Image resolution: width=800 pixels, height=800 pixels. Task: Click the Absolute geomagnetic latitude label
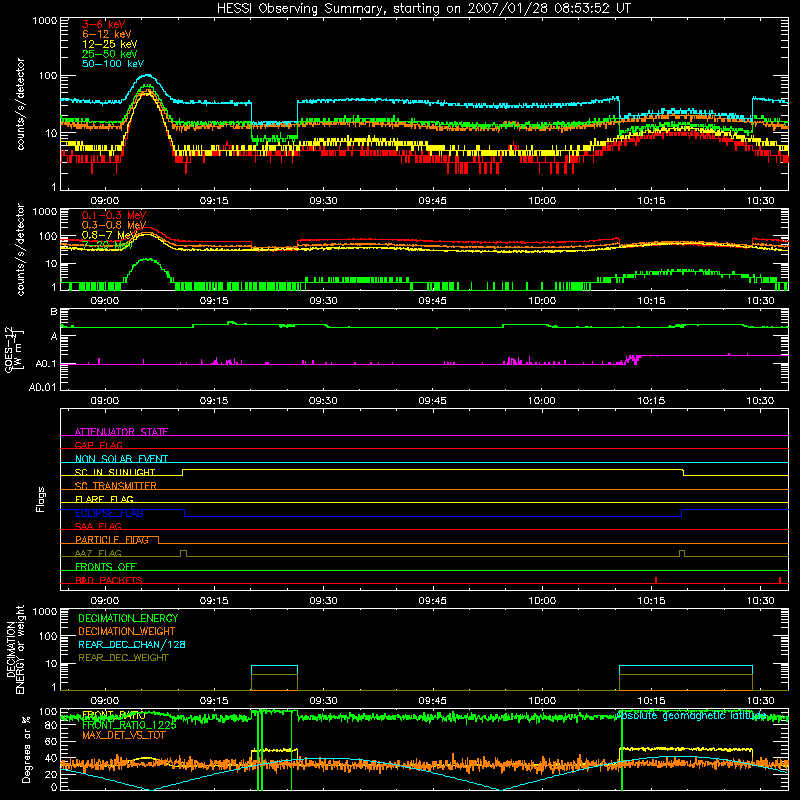[x=691, y=715]
